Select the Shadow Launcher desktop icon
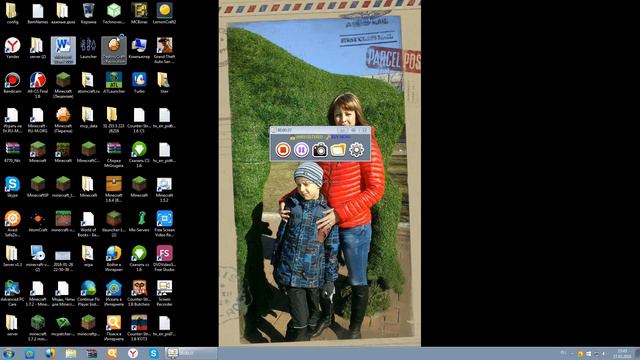This screenshot has height=360, width=640. [88, 48]
